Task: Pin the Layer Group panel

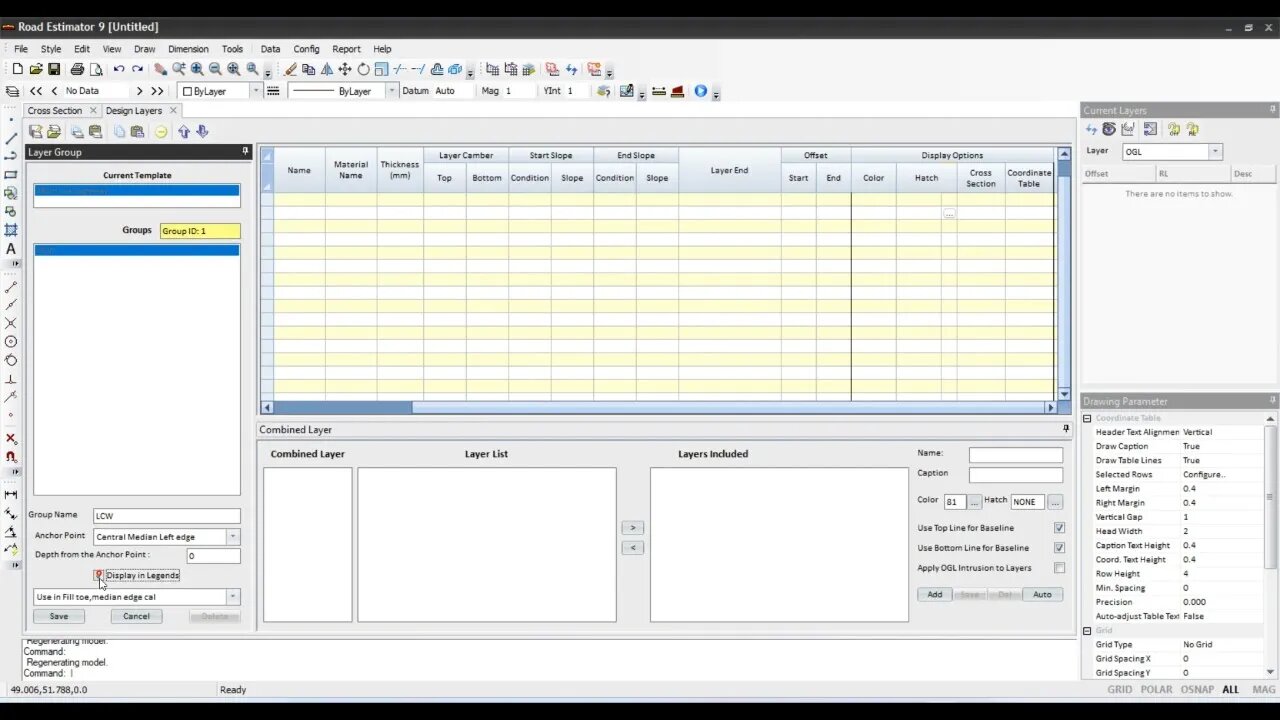Action: 245,152
